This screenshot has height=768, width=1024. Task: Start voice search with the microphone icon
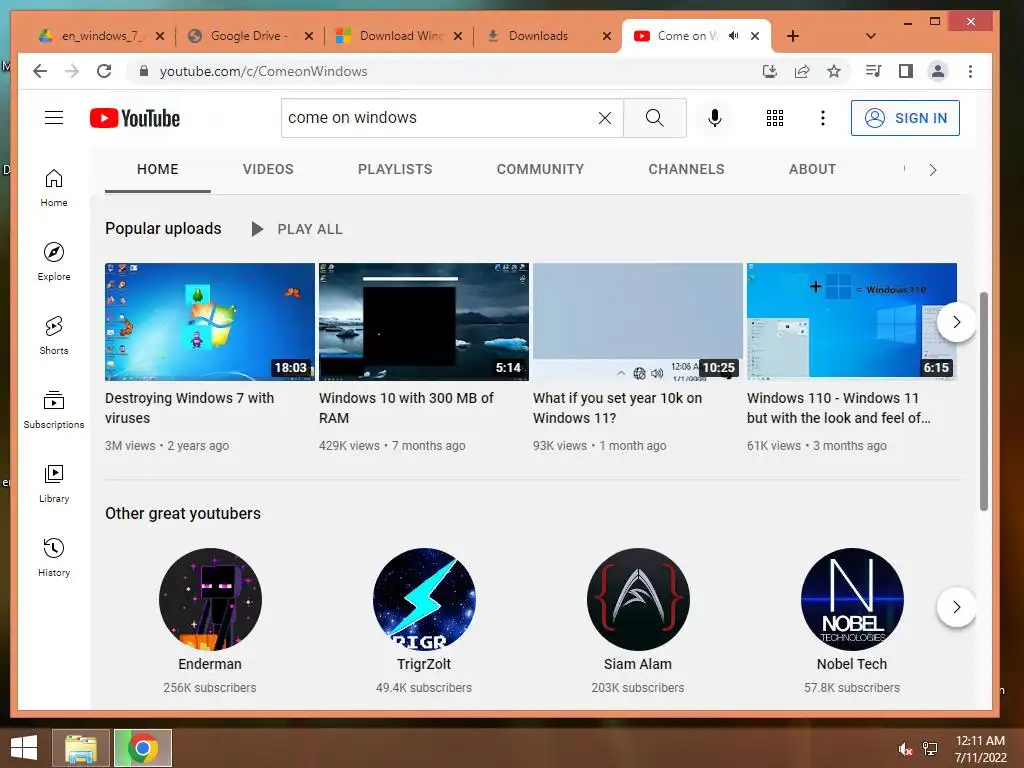[x=714, y=118]
